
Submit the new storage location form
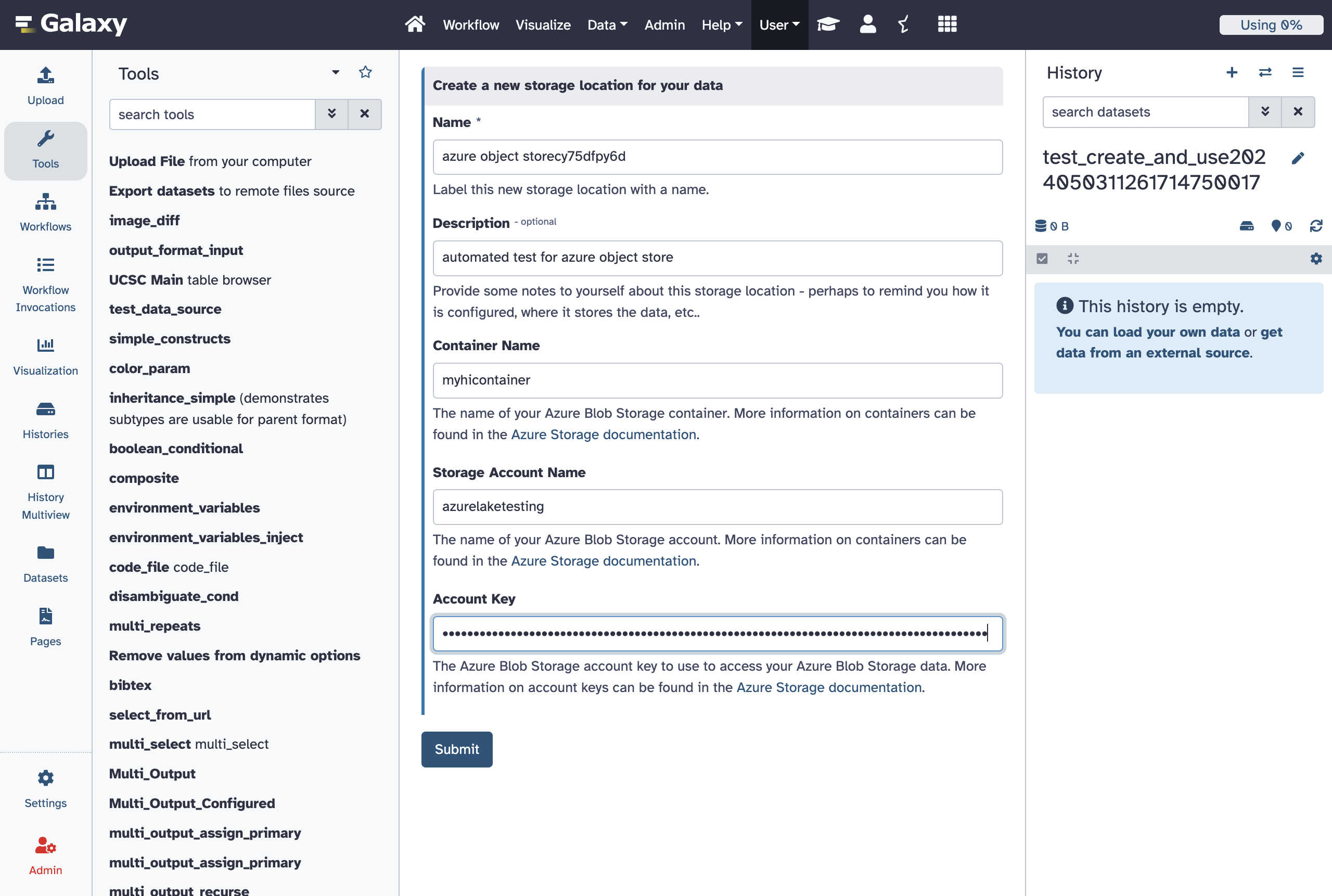click(456, 749)
